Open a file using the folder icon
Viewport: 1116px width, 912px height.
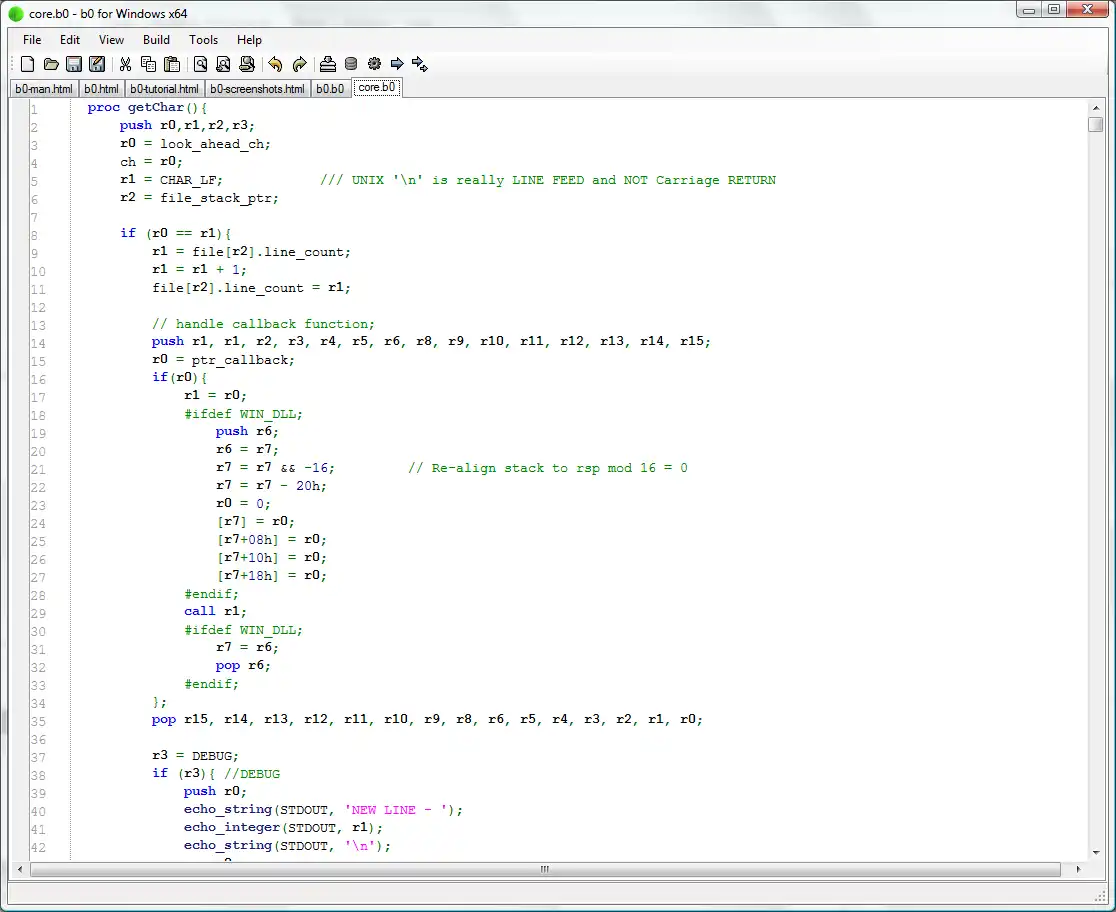click(51, 64)
